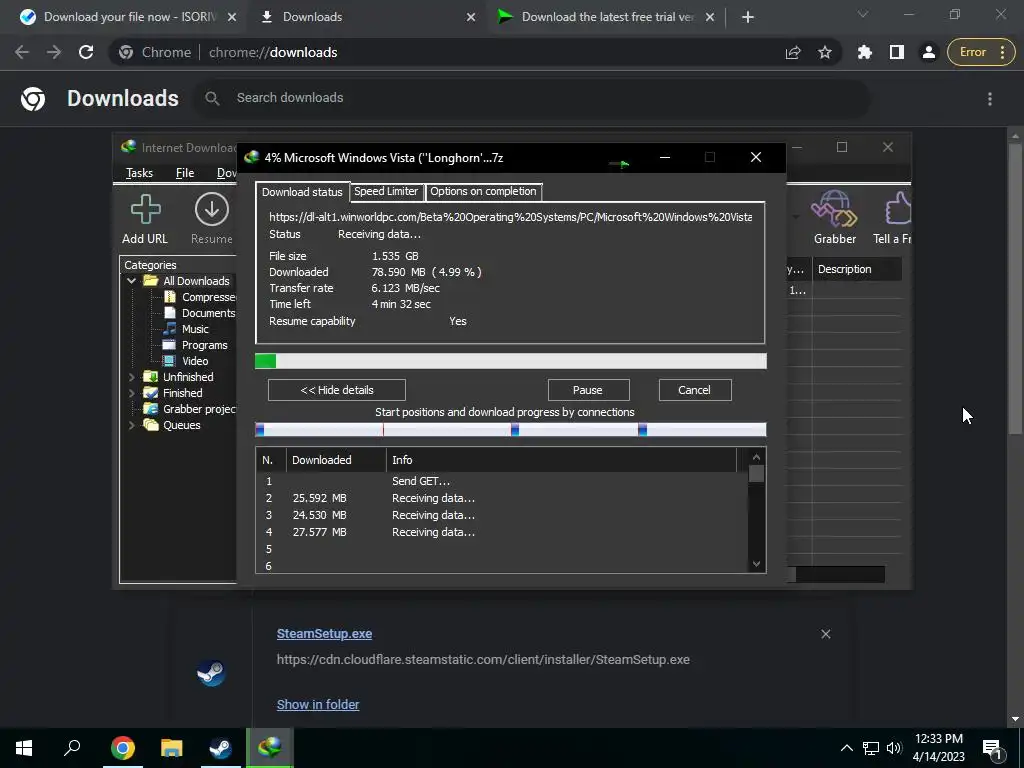Select connection row 2 with 25.592 MB

[502, 498]
